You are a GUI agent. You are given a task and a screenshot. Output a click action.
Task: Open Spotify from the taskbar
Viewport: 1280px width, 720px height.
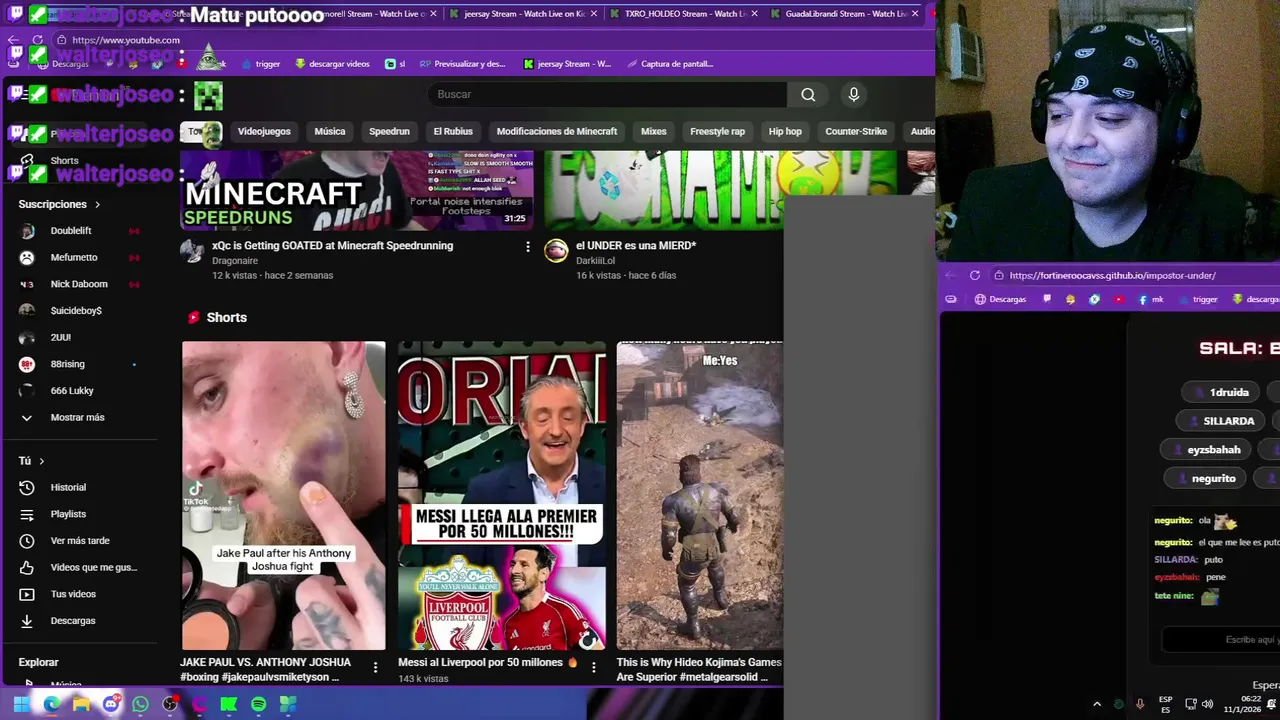[x=258, y=704]
